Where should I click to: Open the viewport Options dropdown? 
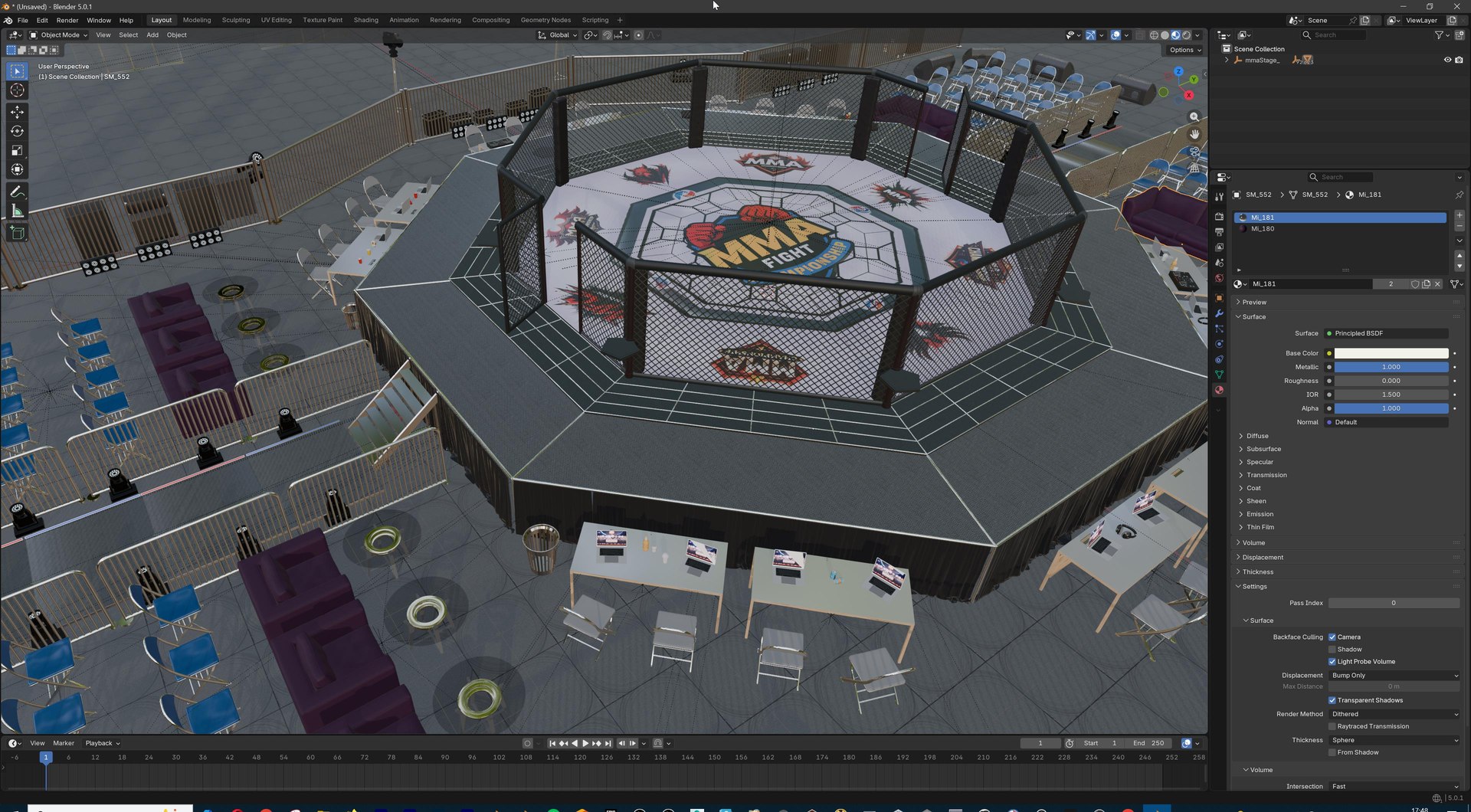pyautogui.click(x=1184, y=50)
